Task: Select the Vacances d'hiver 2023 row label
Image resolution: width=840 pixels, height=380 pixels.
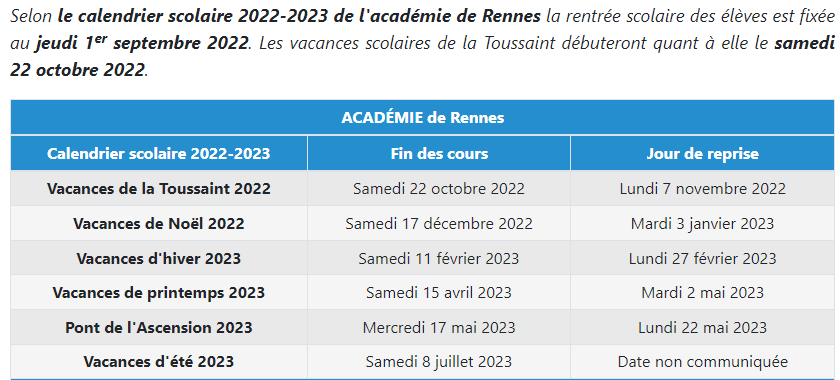Action: [159, 258]
